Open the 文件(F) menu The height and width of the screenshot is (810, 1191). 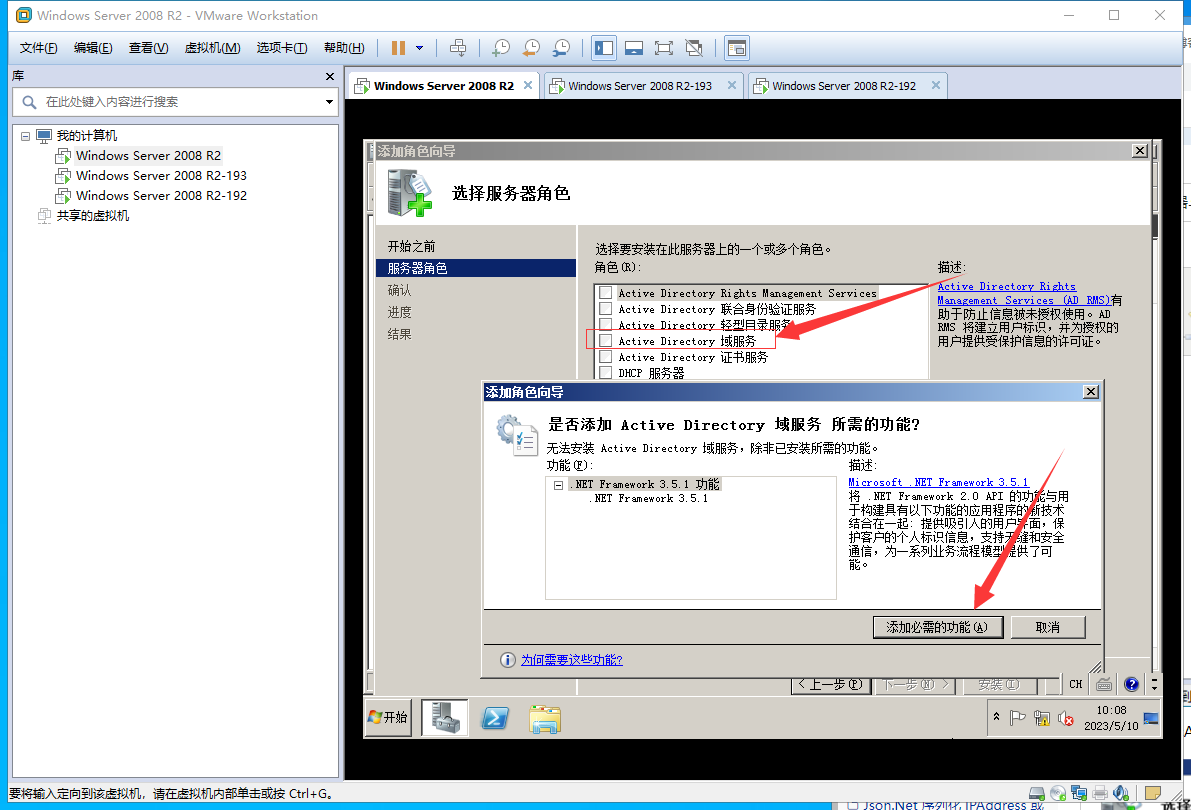click(x=39, y=48)
